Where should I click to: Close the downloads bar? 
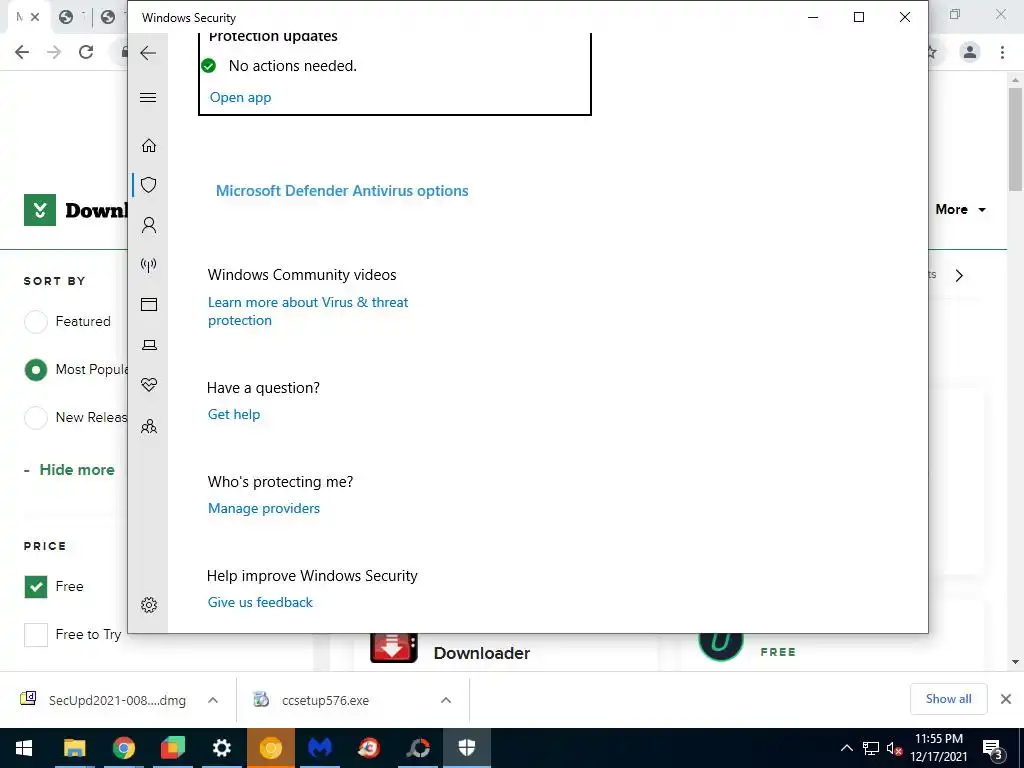[x=1006, y=699]
